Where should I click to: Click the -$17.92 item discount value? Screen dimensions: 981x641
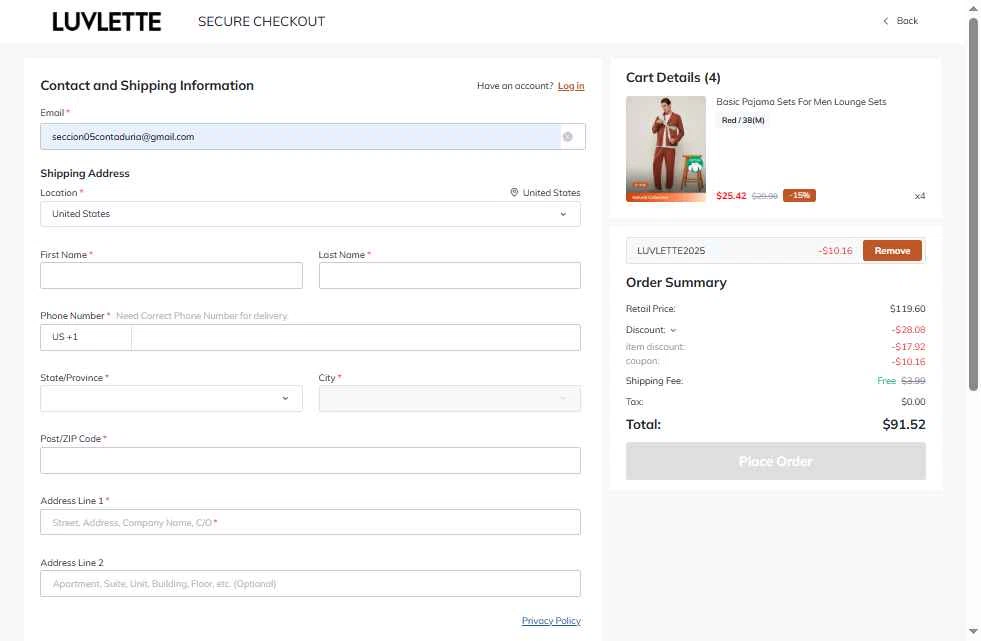908,346
